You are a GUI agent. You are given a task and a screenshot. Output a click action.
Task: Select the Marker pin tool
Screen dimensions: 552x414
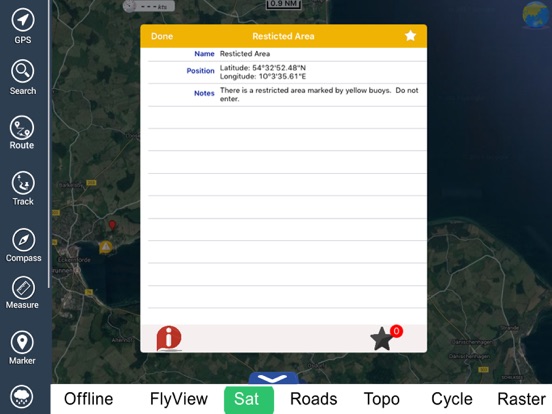[22, 342]
